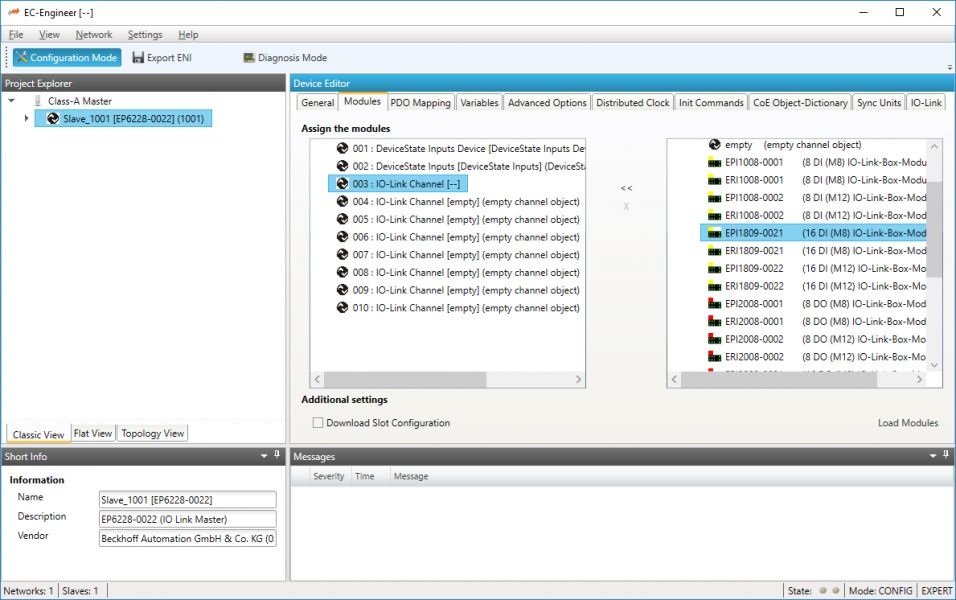Switch to the PDO Mapping tab

point(420,102)
